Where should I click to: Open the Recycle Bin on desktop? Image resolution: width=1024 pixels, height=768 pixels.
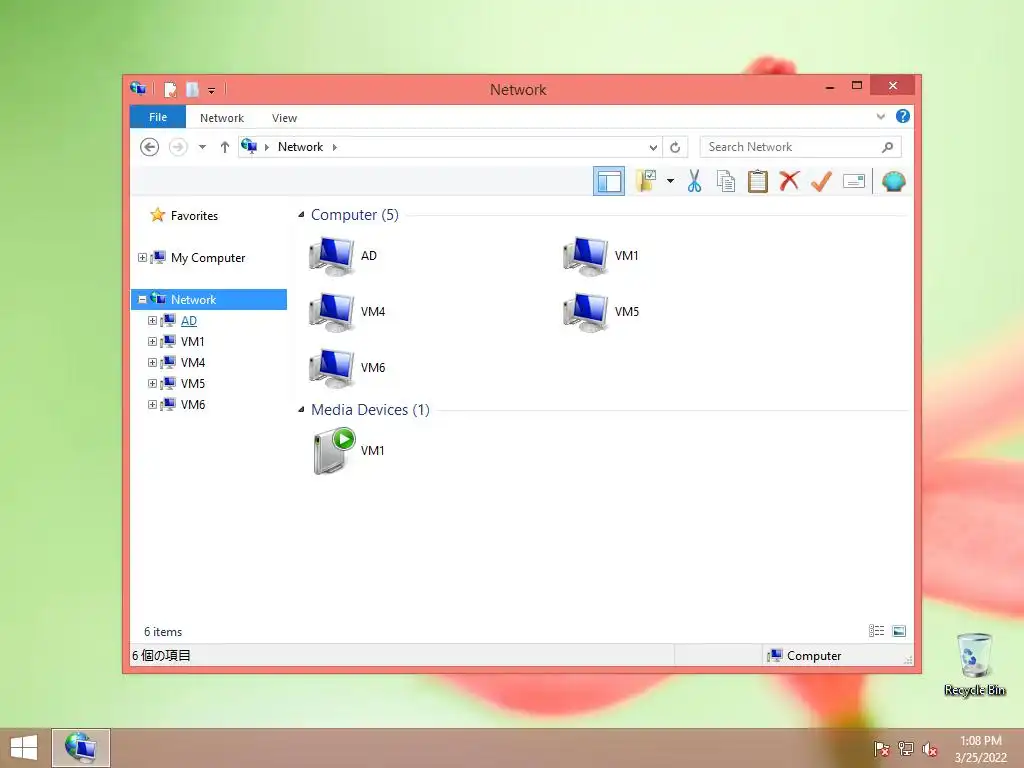click(974, 665)
